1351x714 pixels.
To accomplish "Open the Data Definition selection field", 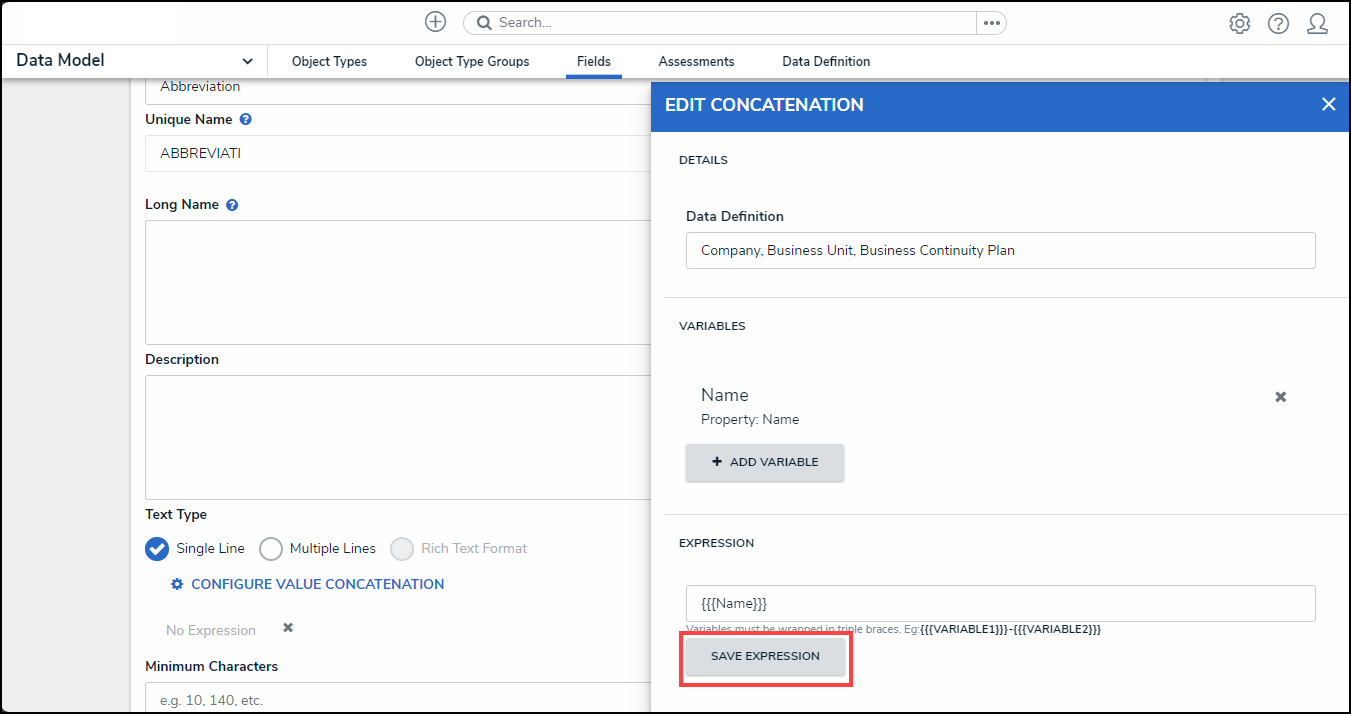I will pyautogui.click(x=1000, y=251).
